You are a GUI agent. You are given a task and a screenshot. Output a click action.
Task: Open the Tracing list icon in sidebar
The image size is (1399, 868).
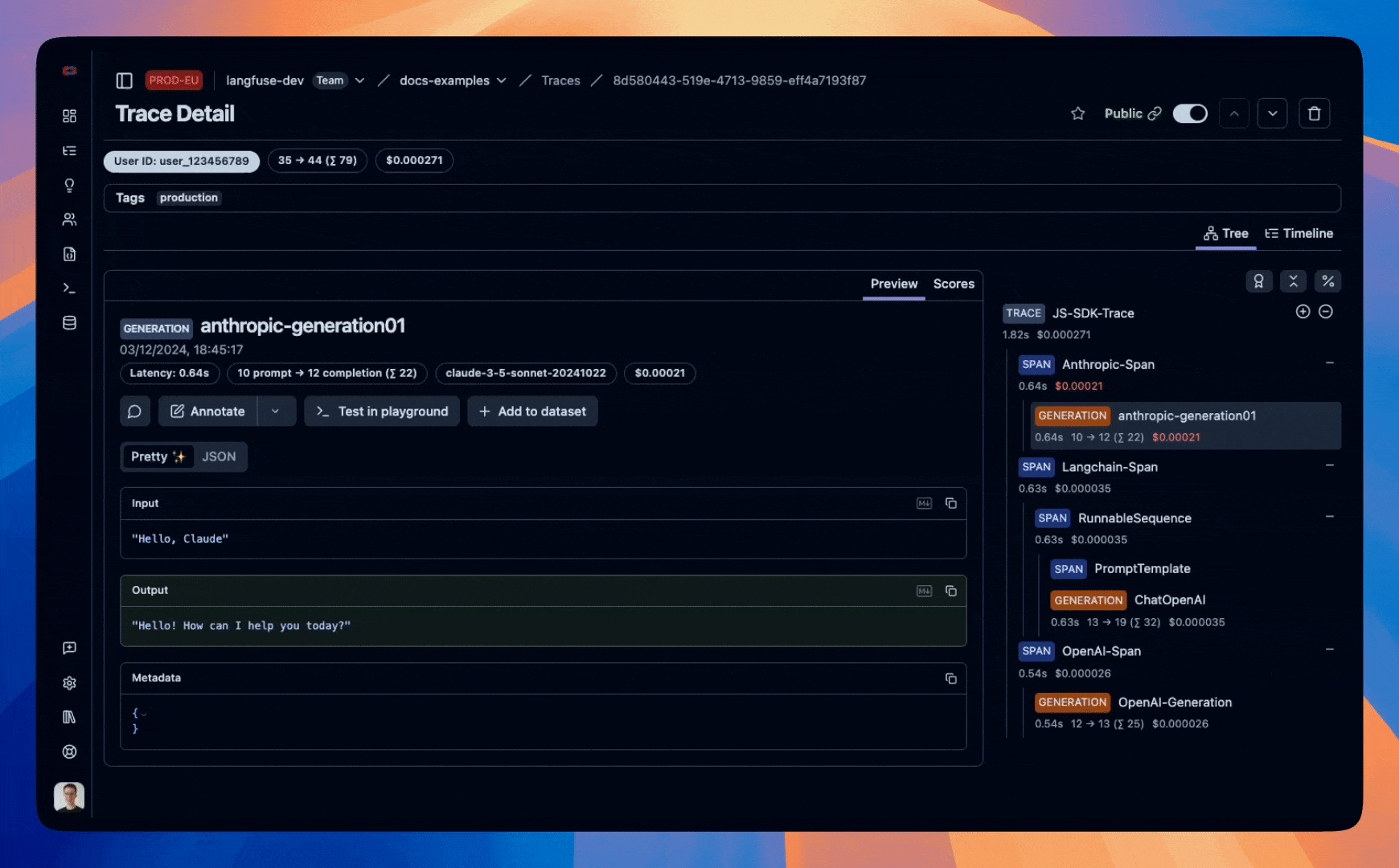point(70,151)
